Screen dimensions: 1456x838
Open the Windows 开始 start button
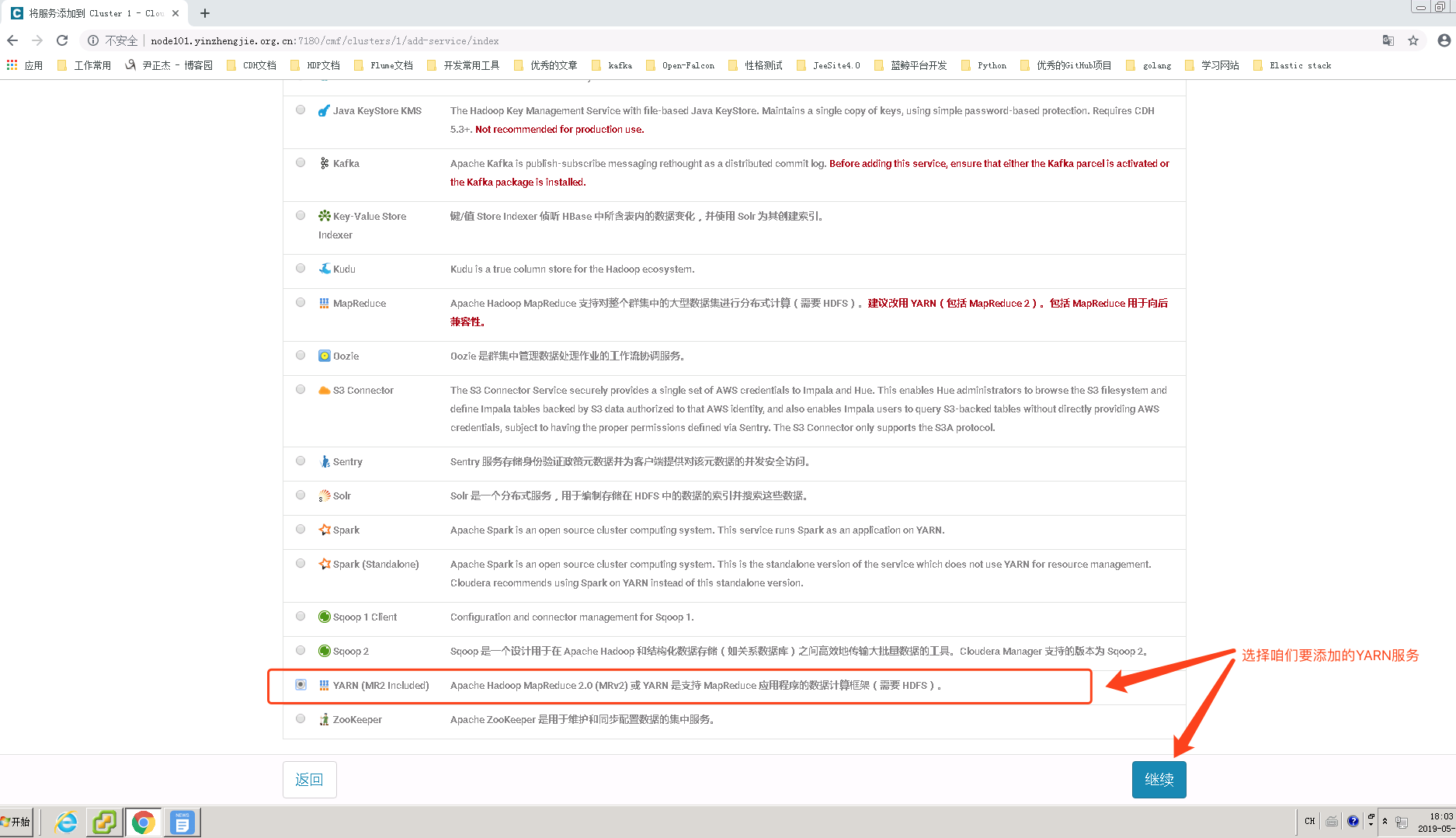(x=16, y=822)
